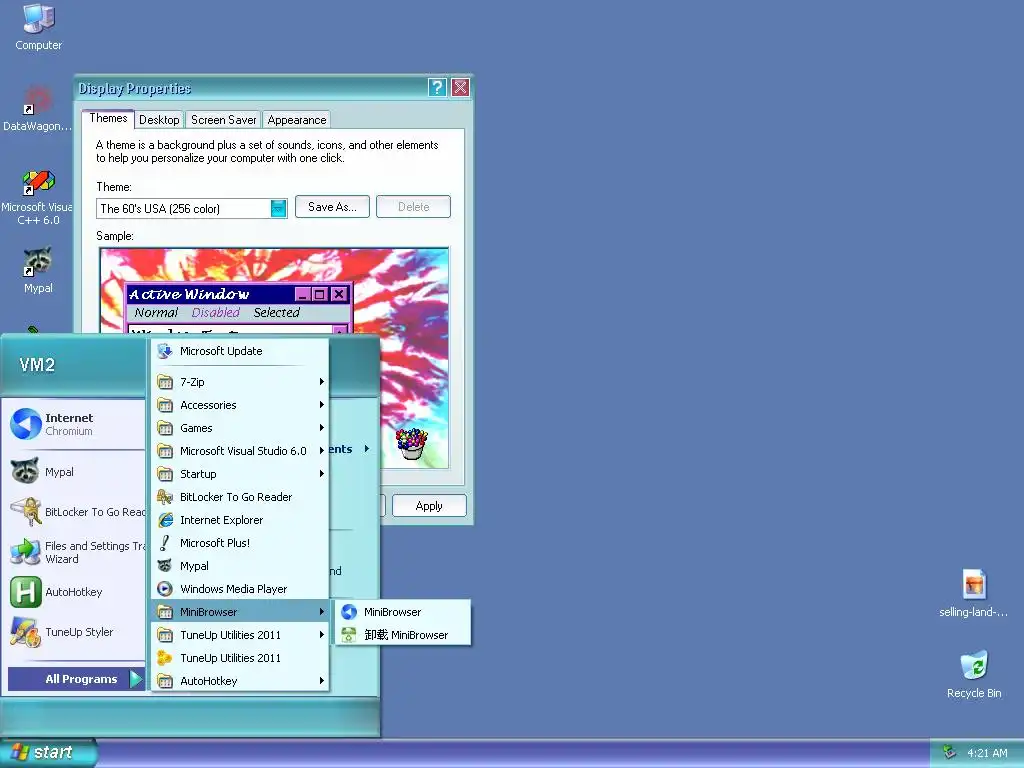1024x768 pixels.
Task: Open the DataWagon desktop shortcut
Action: (37, 108)
